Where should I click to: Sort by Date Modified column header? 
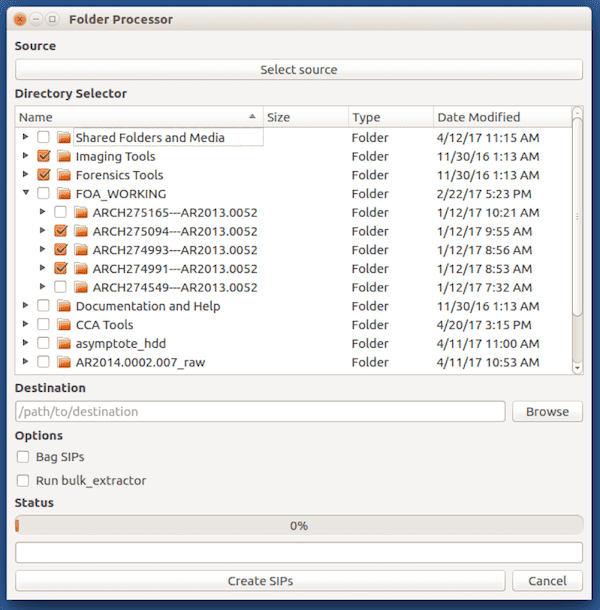(502, 117)
